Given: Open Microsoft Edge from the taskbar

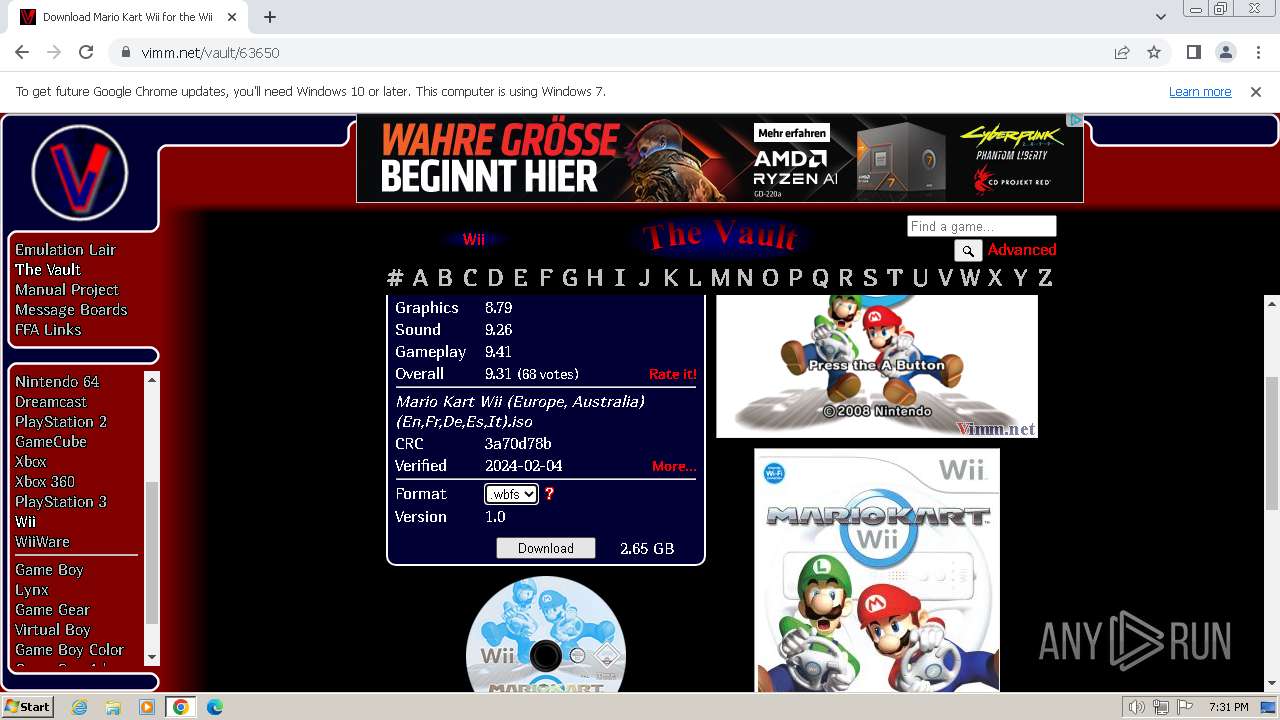Looking at the screenshot, I should (x=215, y=707).
